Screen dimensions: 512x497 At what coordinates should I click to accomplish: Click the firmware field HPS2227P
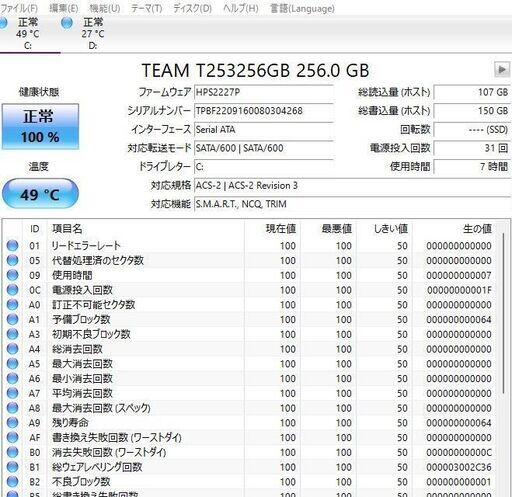tap(264, 92)
